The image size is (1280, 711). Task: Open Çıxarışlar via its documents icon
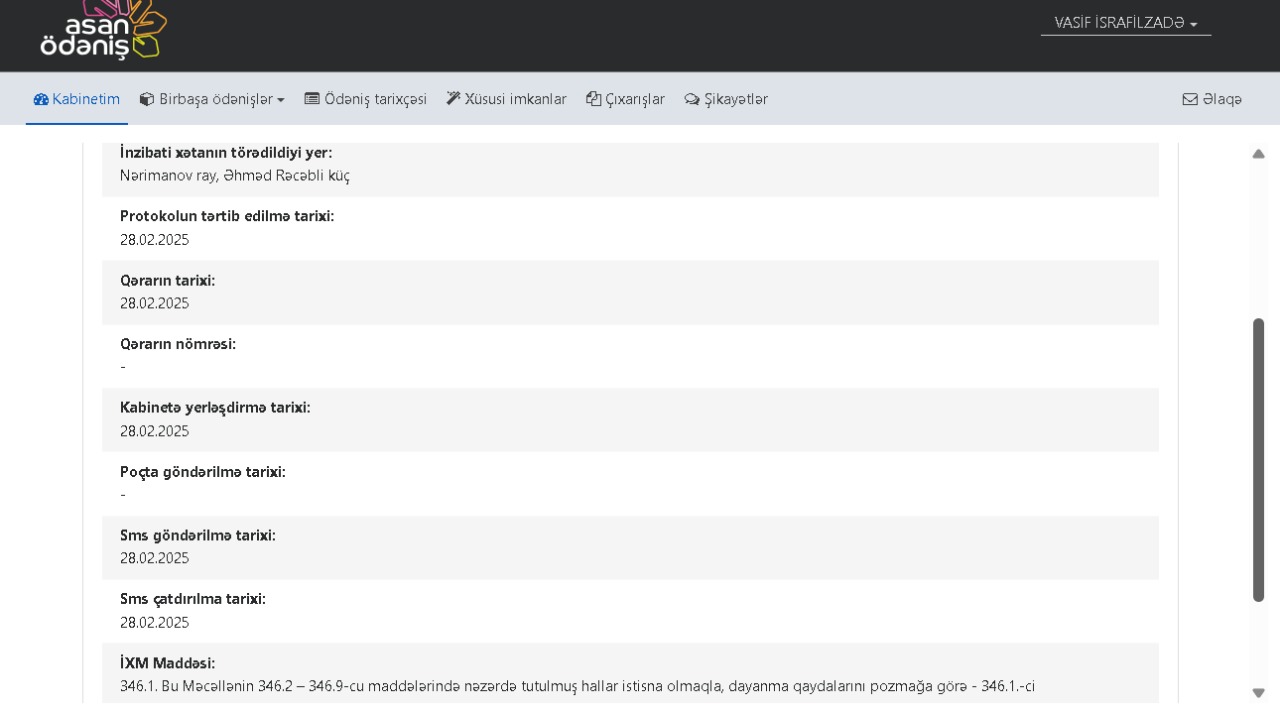click(593, 99)
